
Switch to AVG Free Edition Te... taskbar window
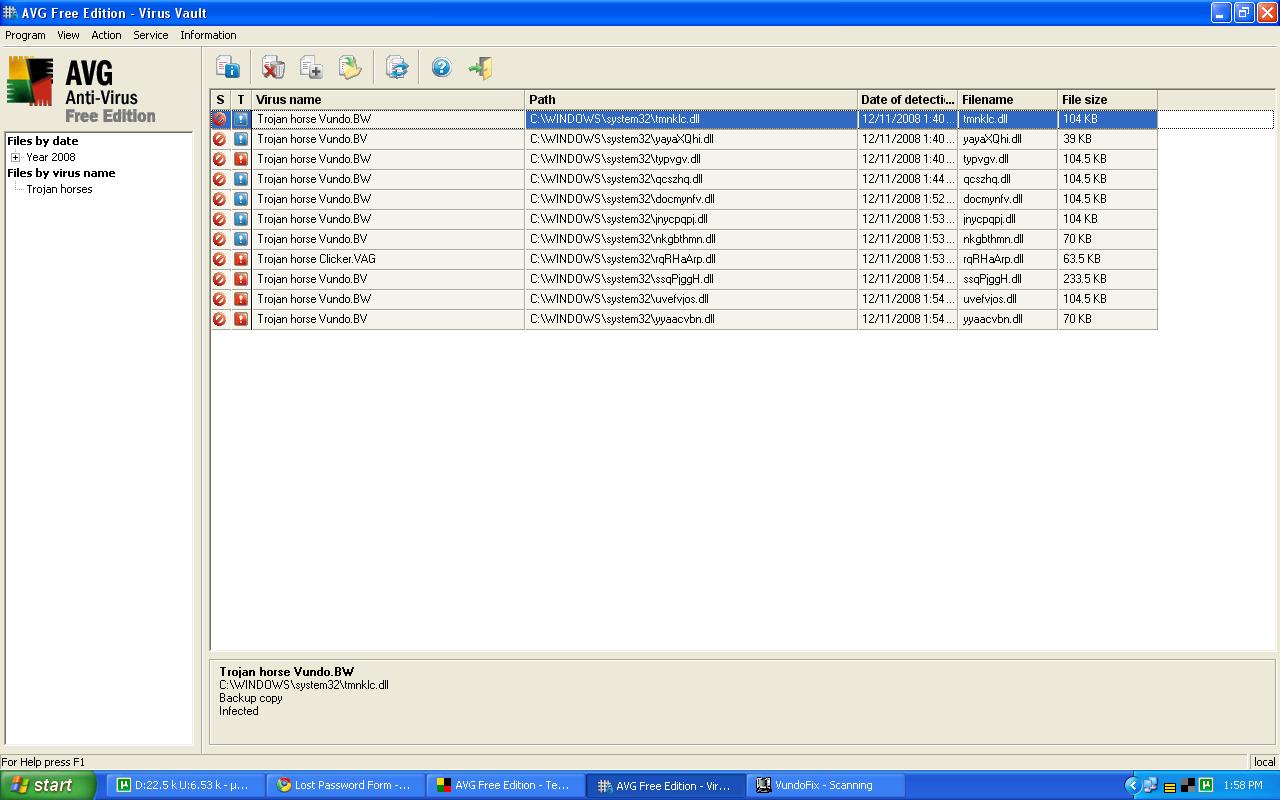(x=505, y=785)
